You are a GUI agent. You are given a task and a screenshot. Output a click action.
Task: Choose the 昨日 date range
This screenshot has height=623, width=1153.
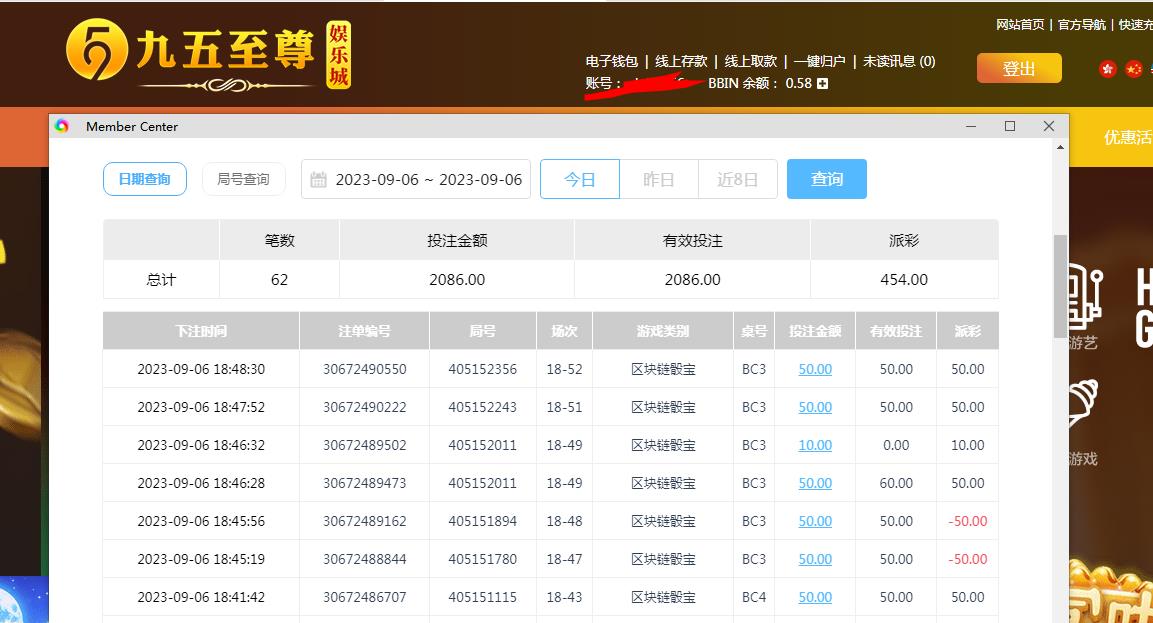[x=658, y=180]
